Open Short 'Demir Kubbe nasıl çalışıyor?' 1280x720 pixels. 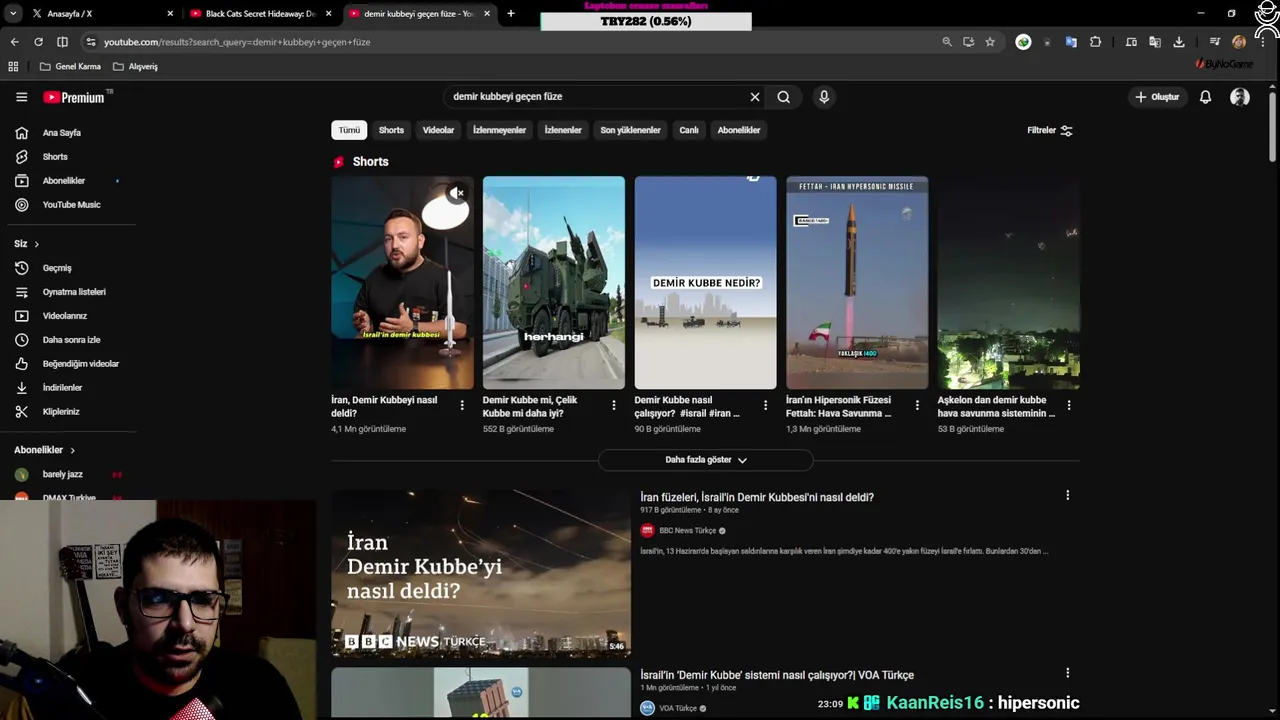click(705, 283)
